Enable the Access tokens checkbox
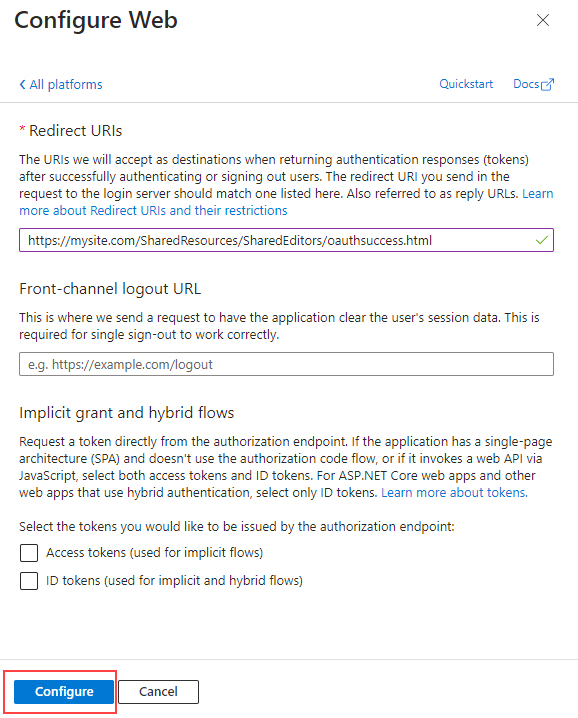This screenshot has height=718, width=578. point(29,553)
